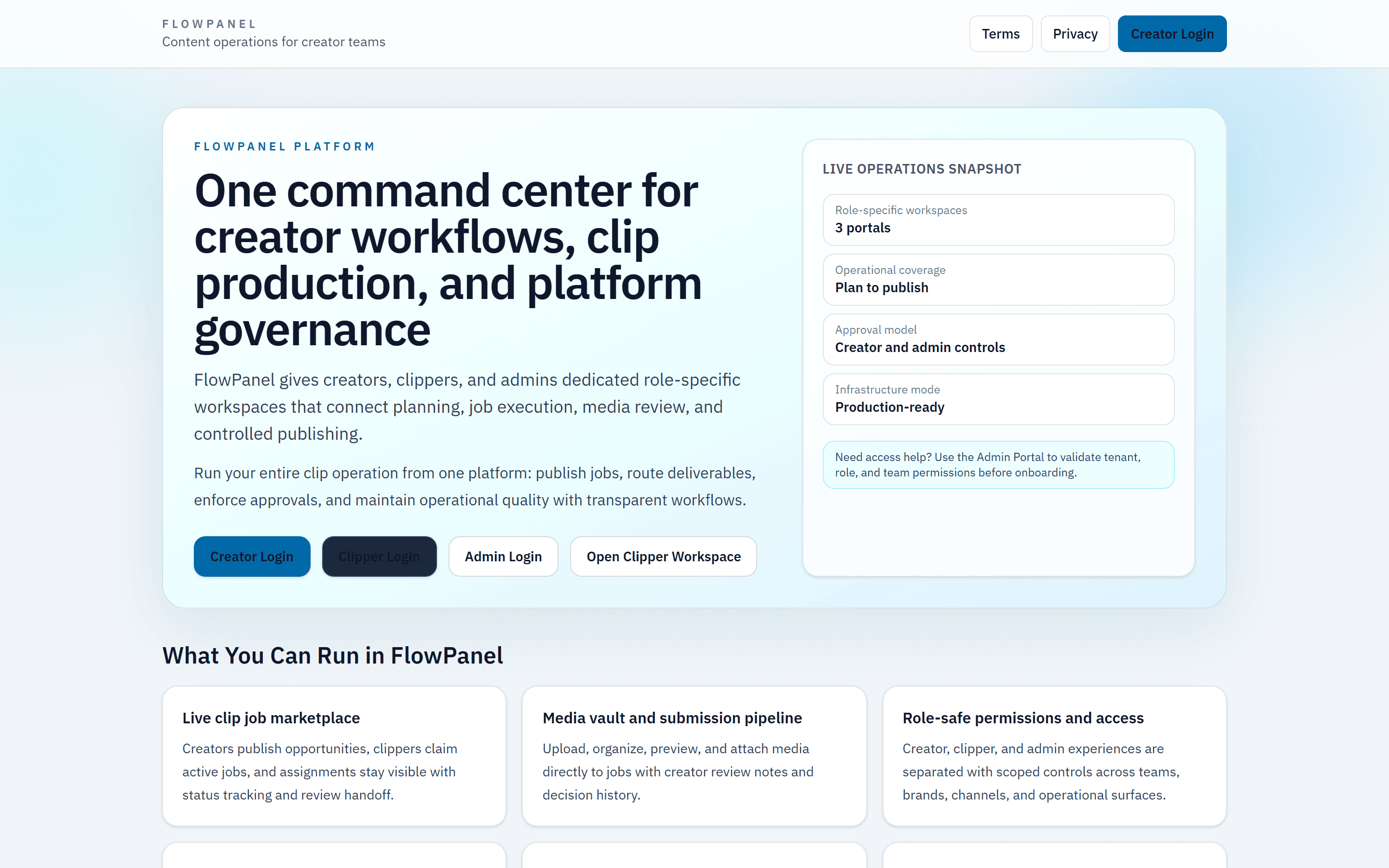1389x868 pixels.
Task: Click text 'Upload, organize, preview, and attach media'
Action: tap(676, 748)
